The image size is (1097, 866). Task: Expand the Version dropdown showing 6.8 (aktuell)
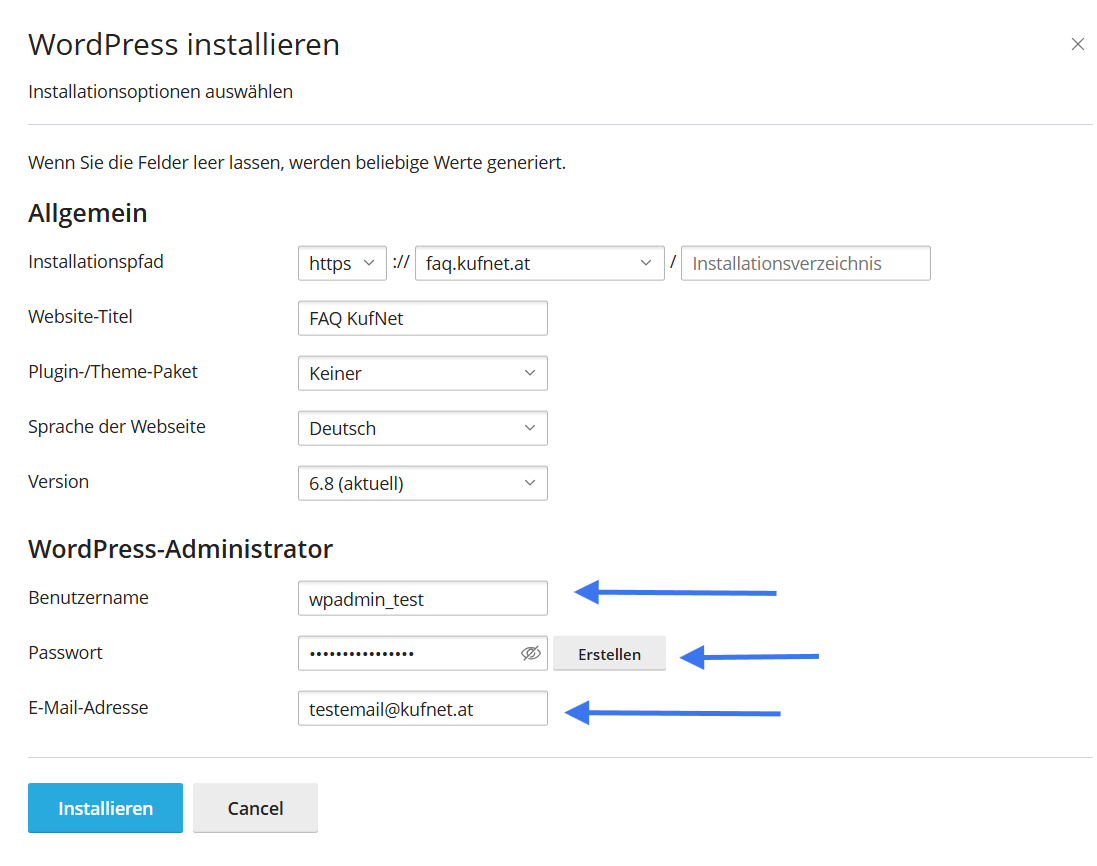point(422,484)
